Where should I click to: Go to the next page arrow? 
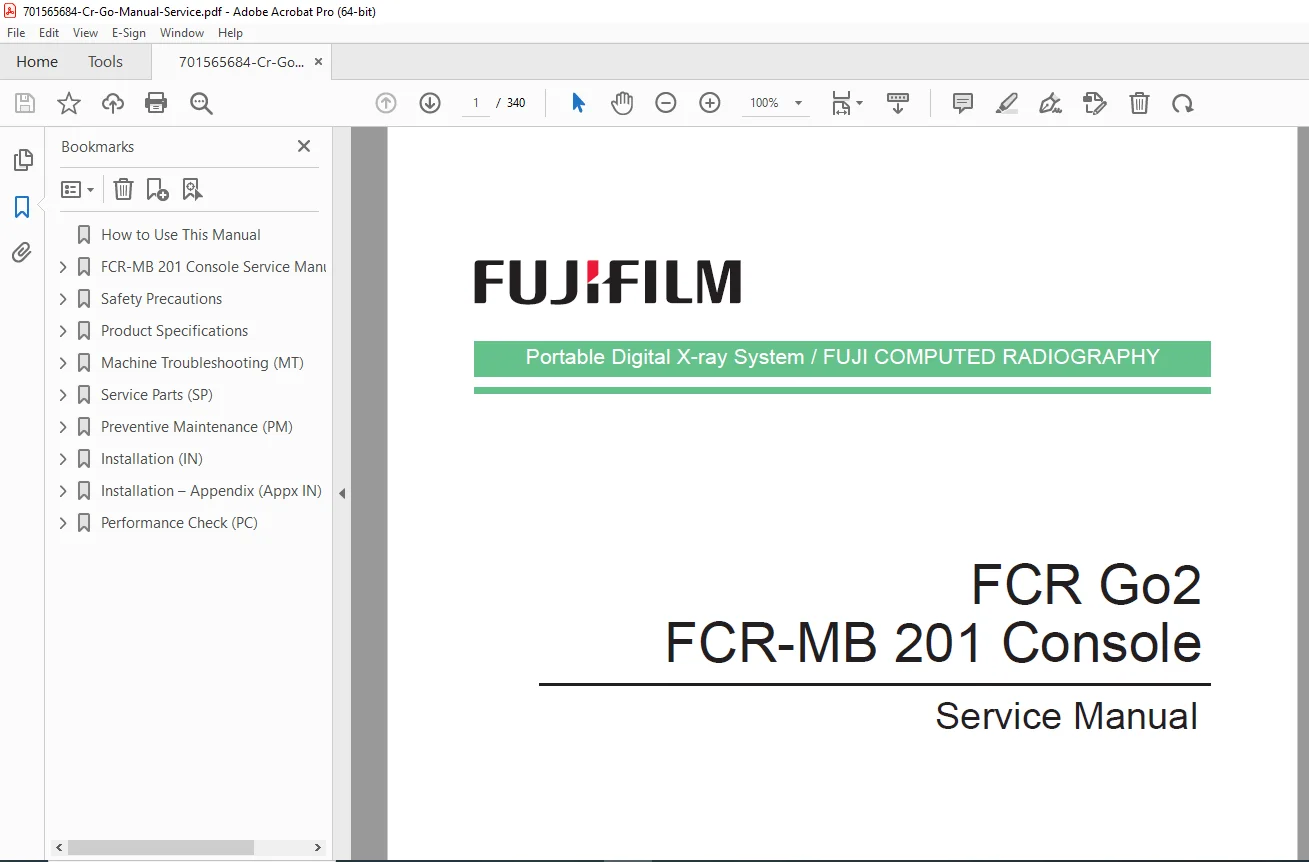tap(430, 103)
